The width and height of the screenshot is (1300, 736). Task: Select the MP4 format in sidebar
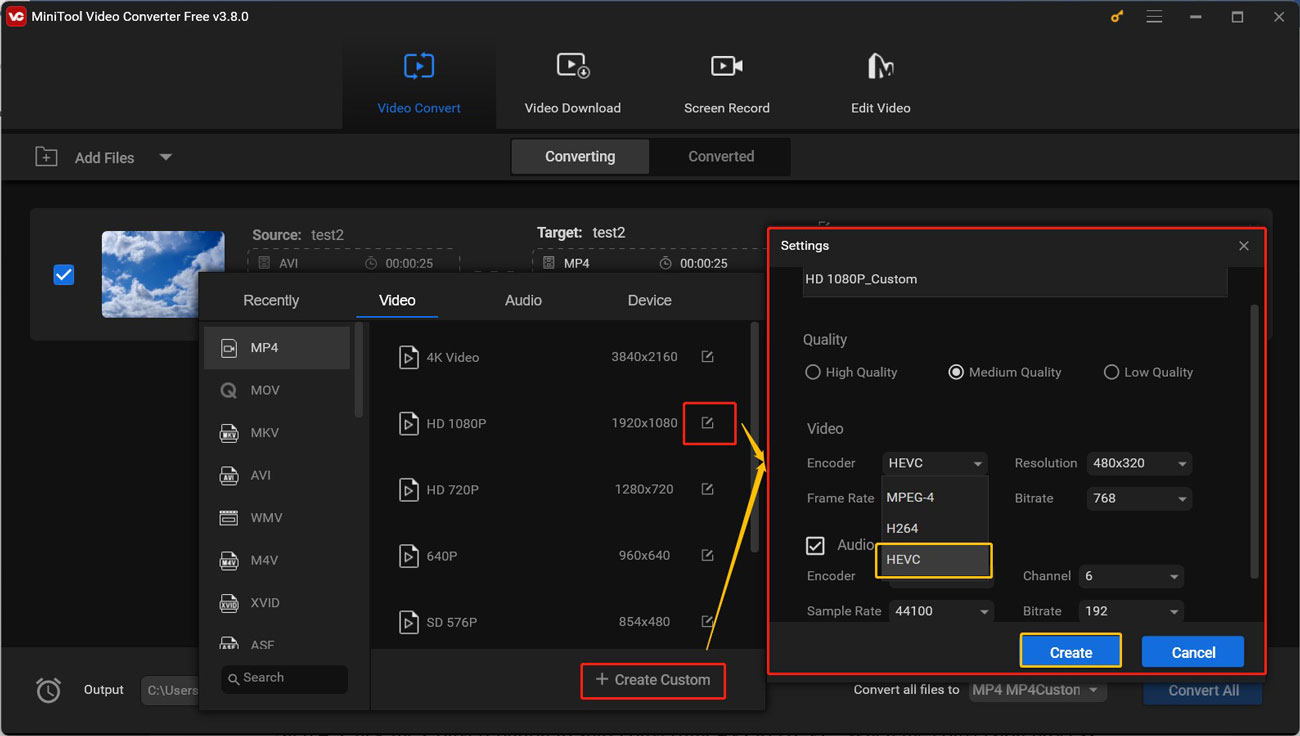click(277, 348)
